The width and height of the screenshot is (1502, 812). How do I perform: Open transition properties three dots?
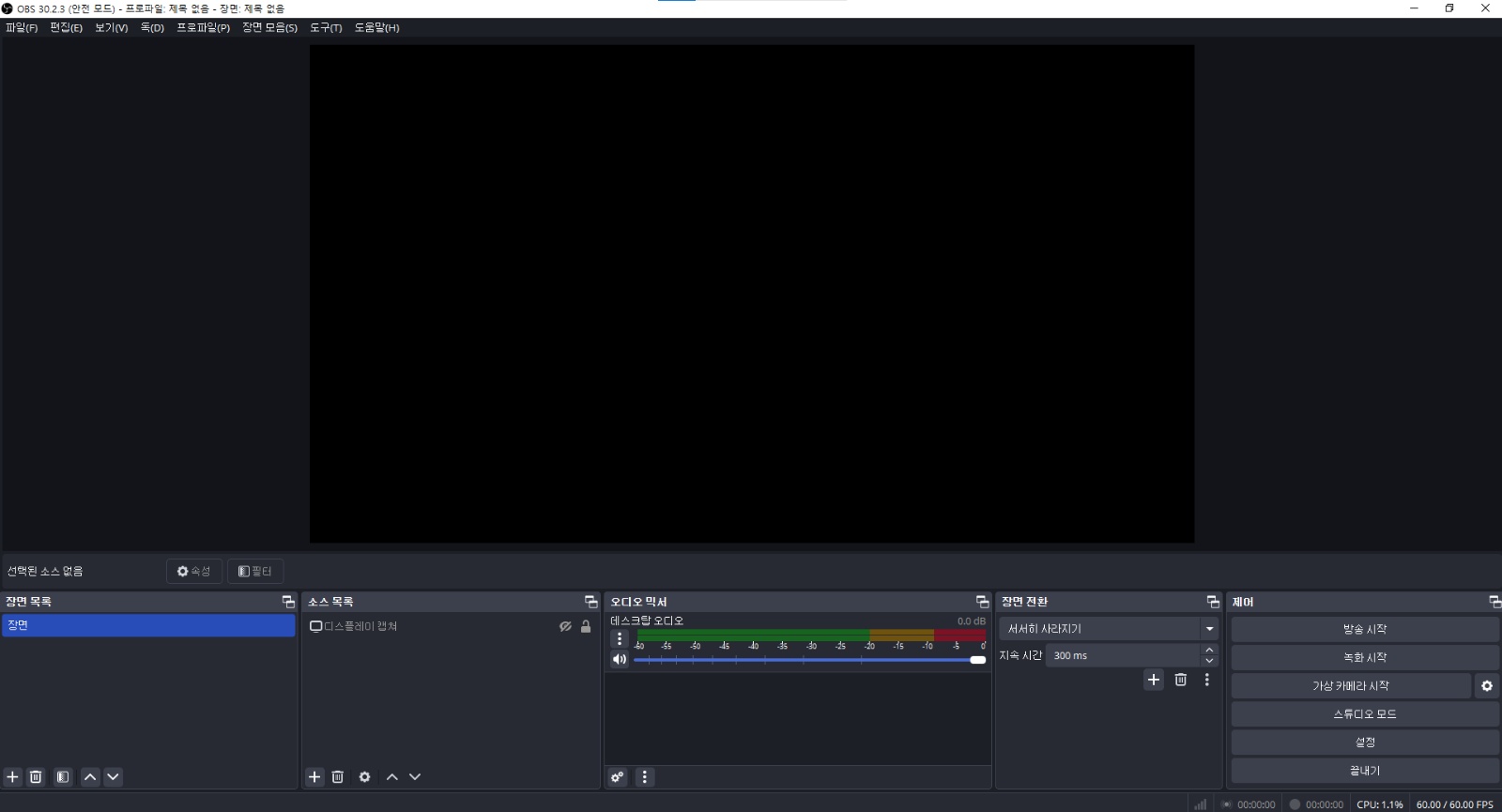tap(1207, 680)
